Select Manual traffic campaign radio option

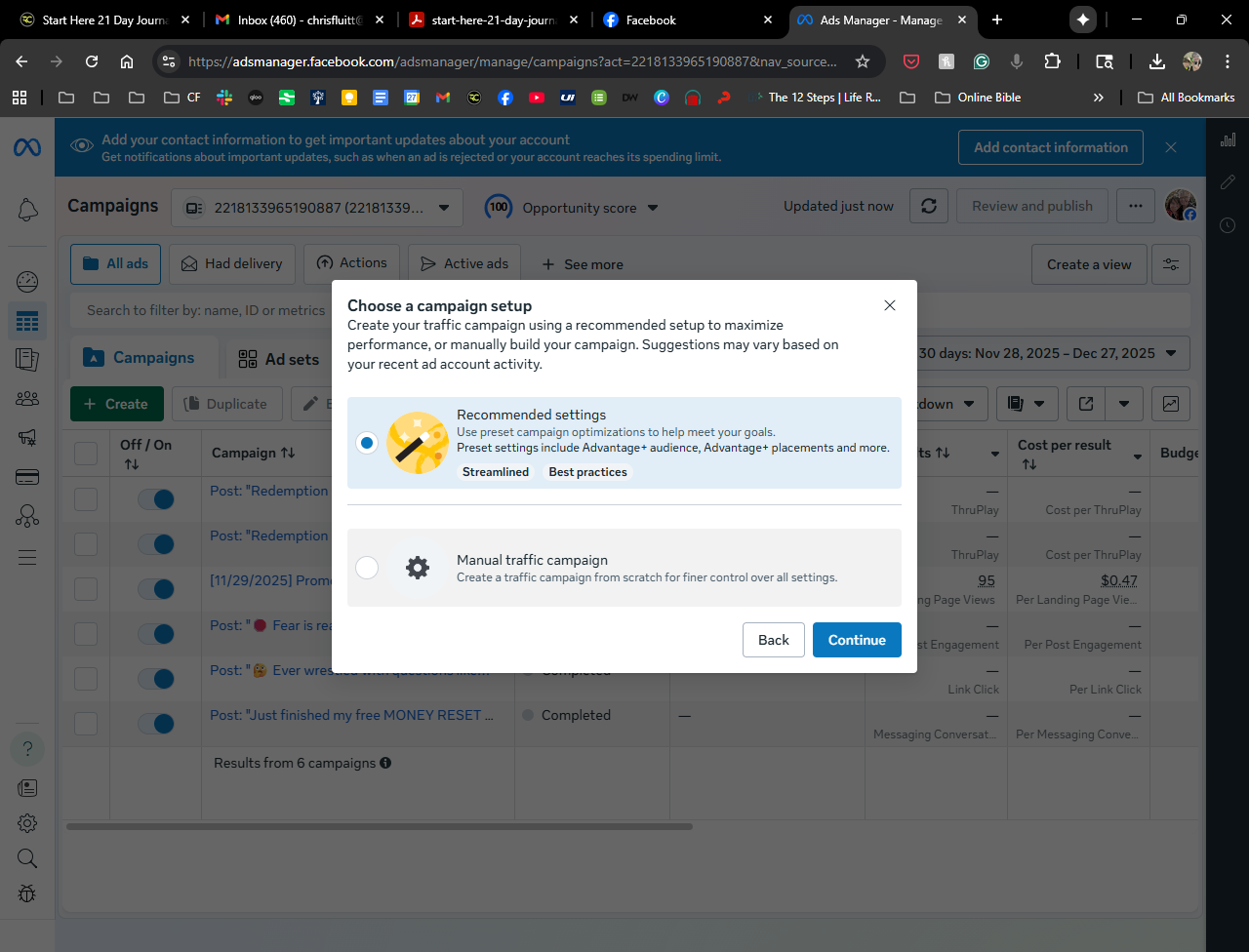pos(367,568)
